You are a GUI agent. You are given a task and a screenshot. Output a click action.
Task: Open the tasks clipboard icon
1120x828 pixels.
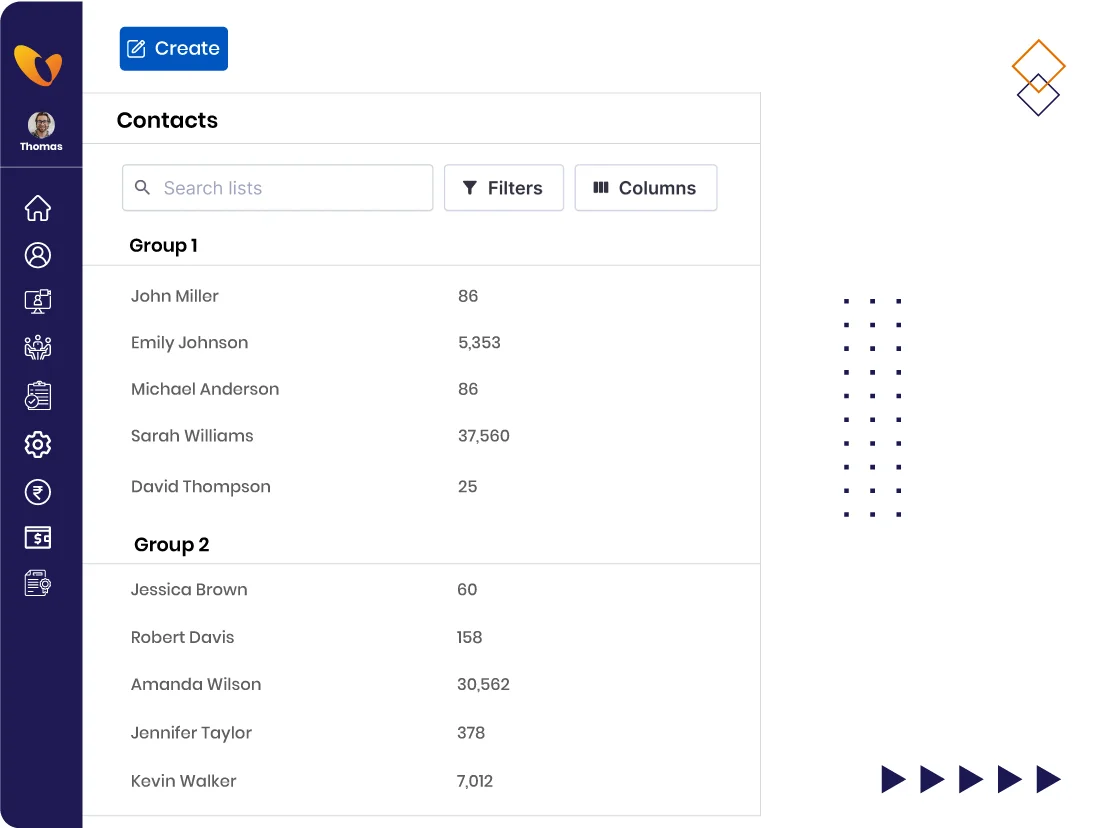click(38, 395)
